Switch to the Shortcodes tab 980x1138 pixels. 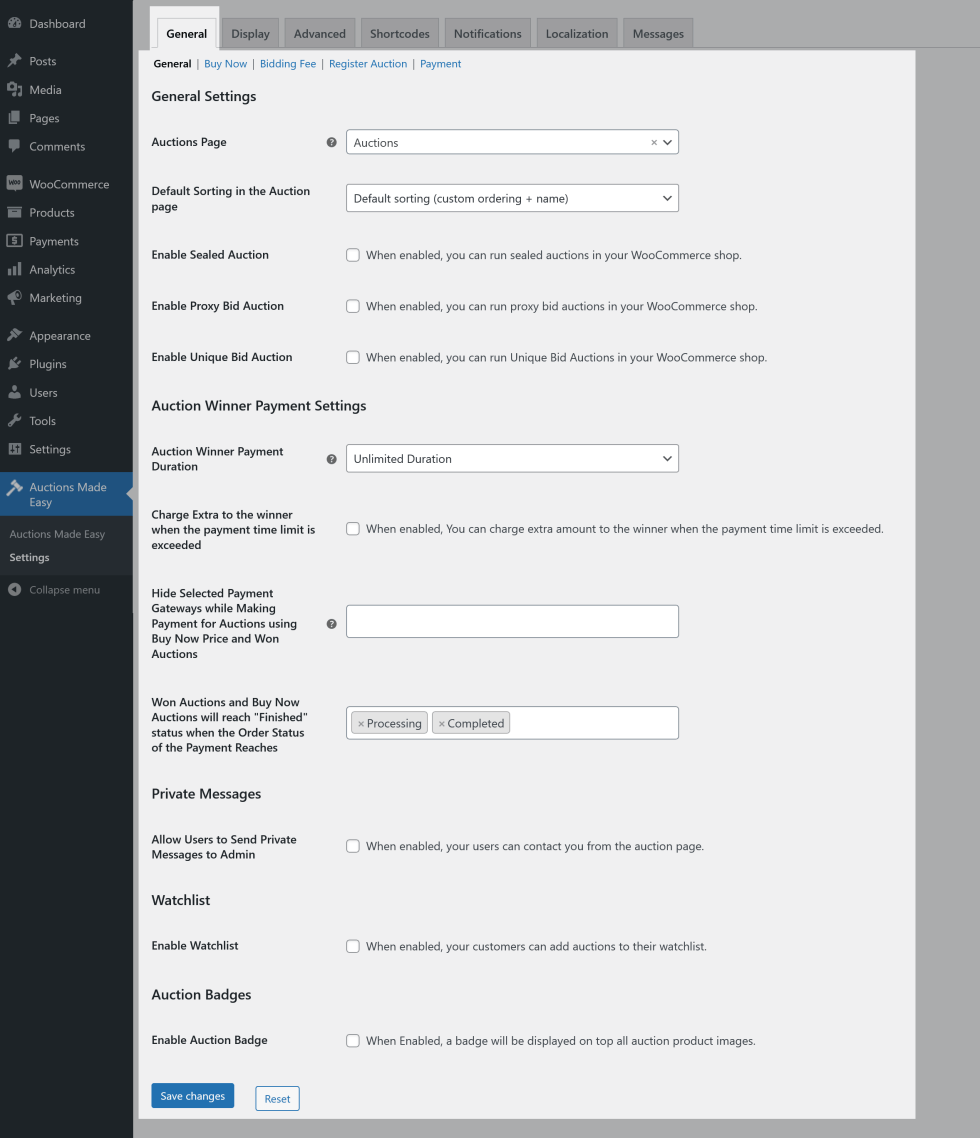click(399, 34)
